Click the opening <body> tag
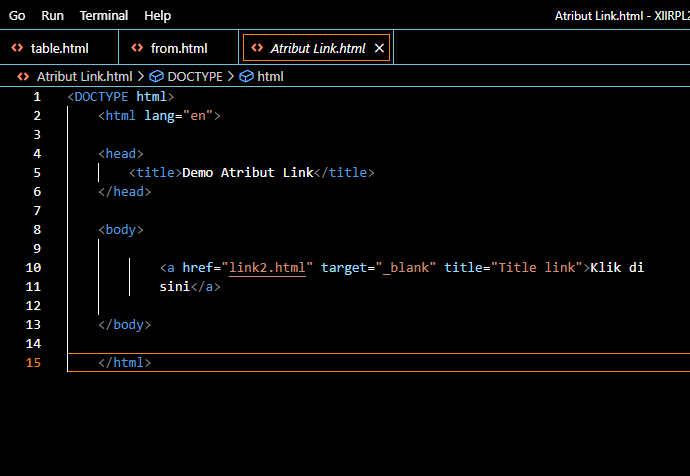The image size is (690, 476). click(121, 230)
